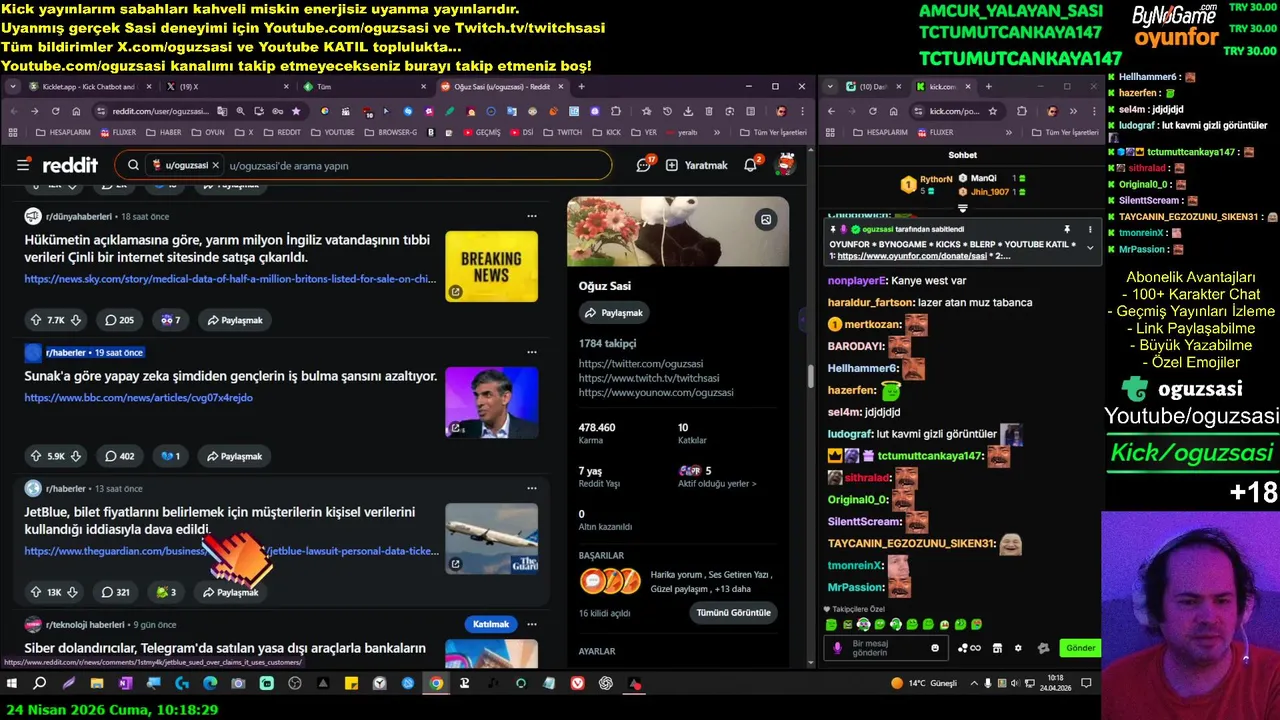Open the pinned message three-dot options

(x=1090, y=229)
